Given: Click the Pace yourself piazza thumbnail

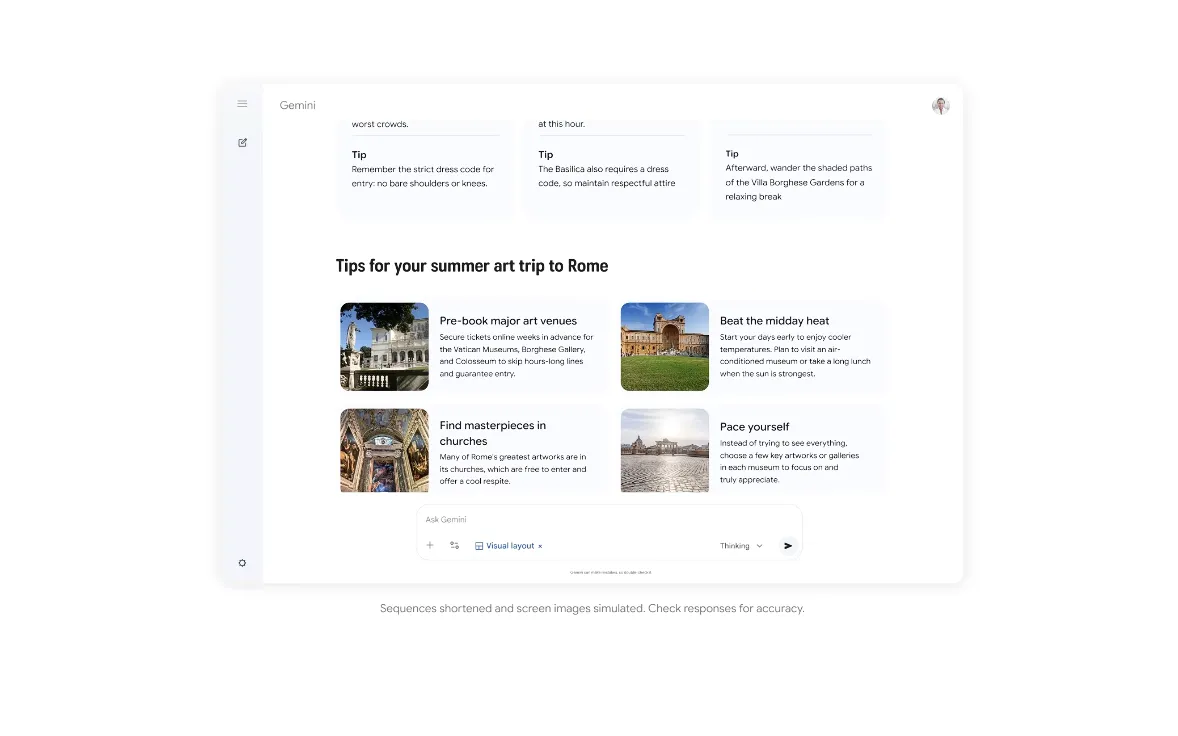Looking at the screenshot, I should click(x=664, y=450).
